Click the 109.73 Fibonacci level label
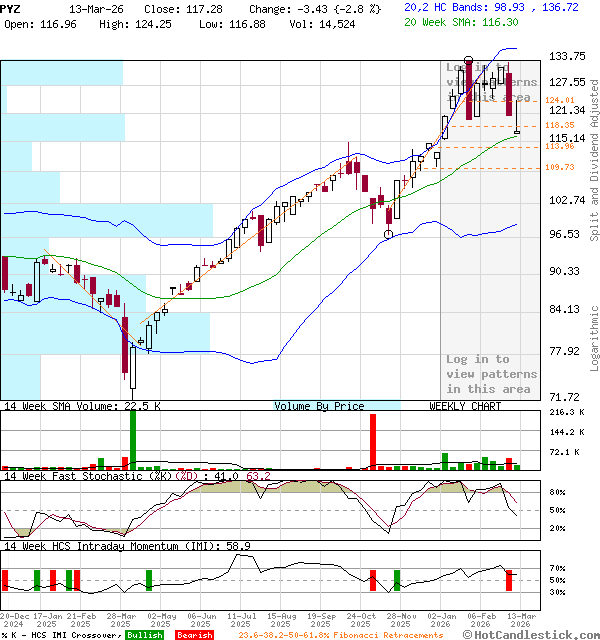The height and width of the screenshot is (640, 600). point(559,168)
